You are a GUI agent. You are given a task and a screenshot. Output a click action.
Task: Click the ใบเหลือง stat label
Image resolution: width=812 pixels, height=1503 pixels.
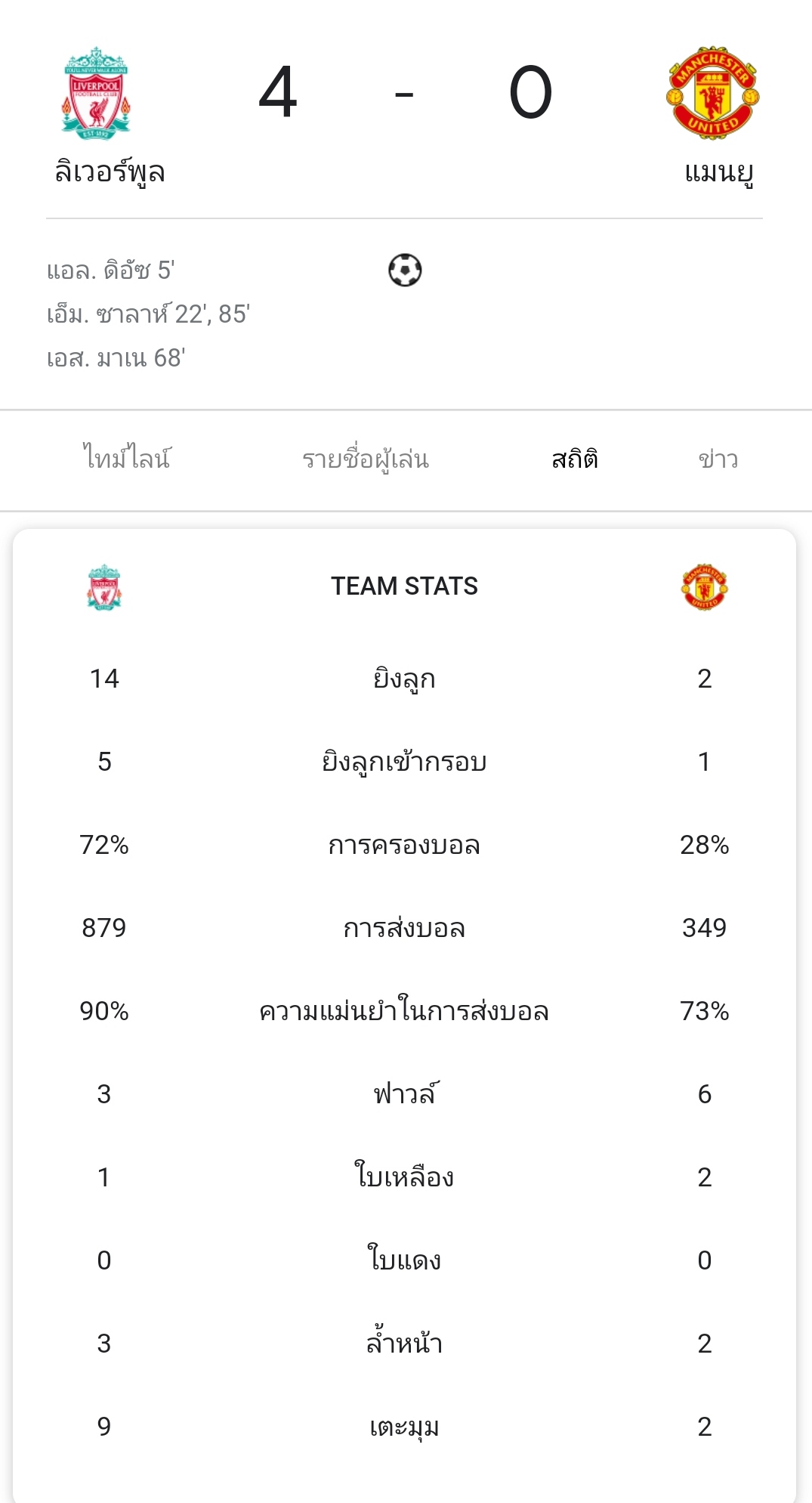coord(404,1177)
